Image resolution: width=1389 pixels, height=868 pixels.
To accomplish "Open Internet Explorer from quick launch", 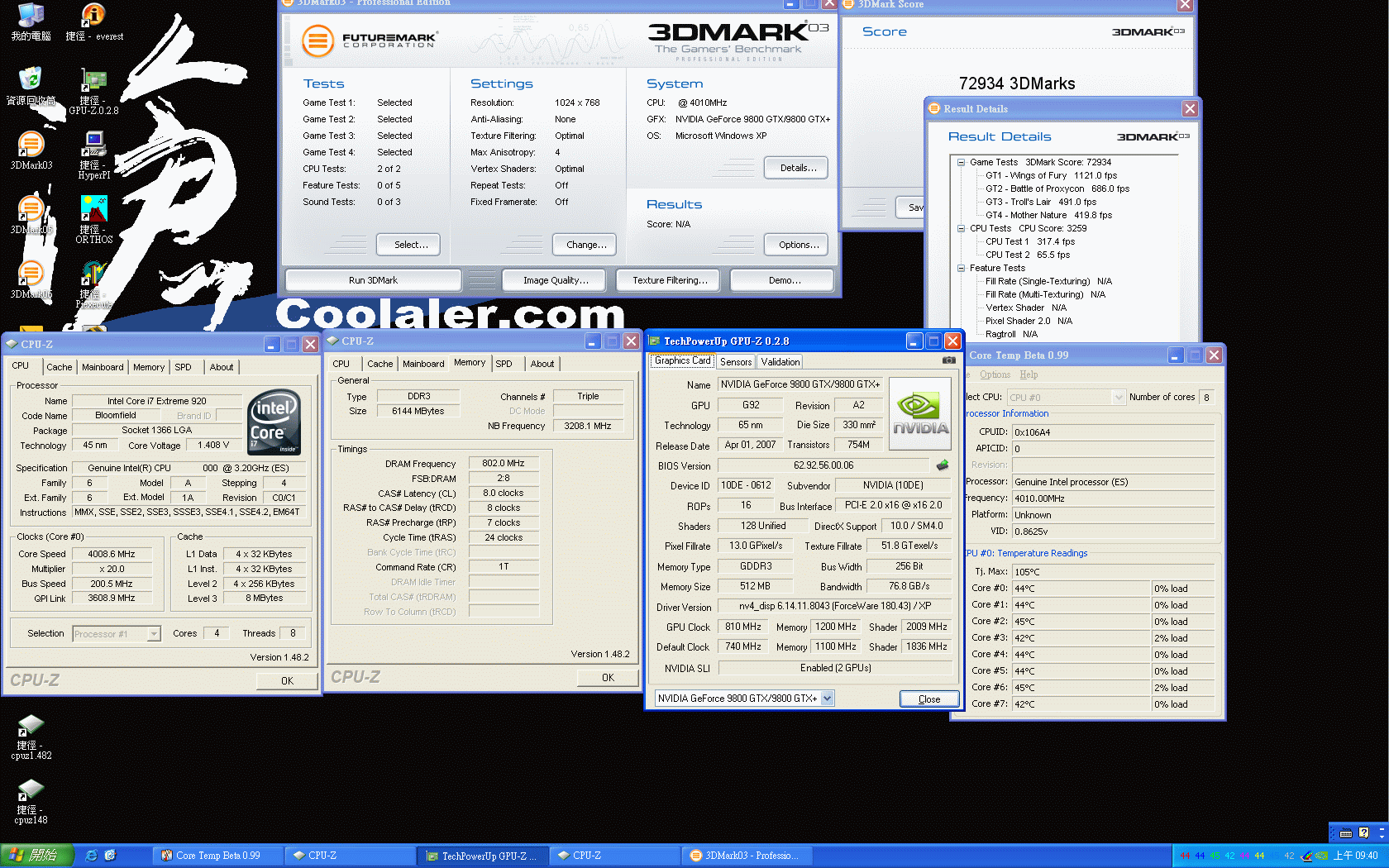I will [x=91, y=856].
